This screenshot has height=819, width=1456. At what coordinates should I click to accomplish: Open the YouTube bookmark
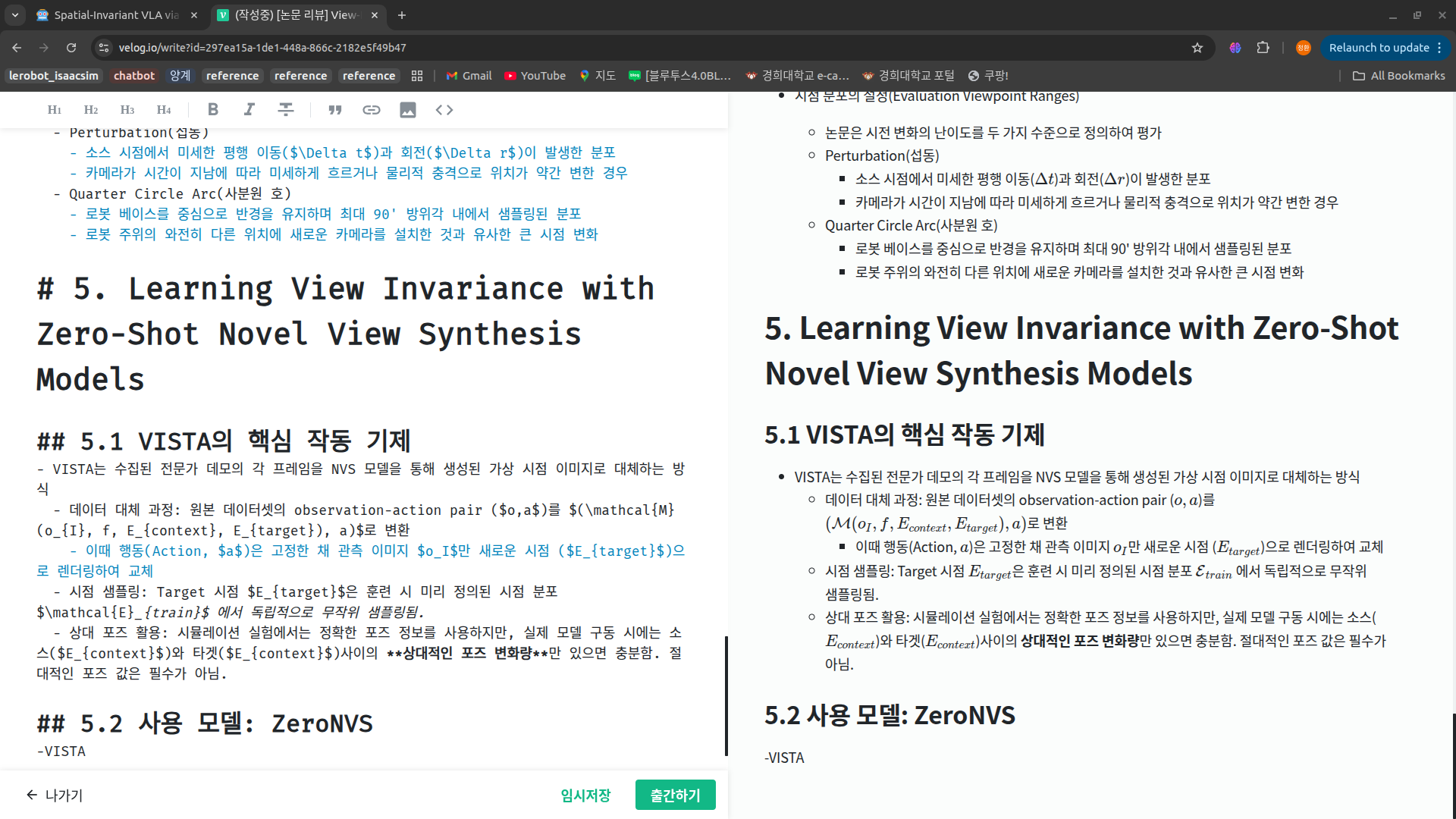535,76
